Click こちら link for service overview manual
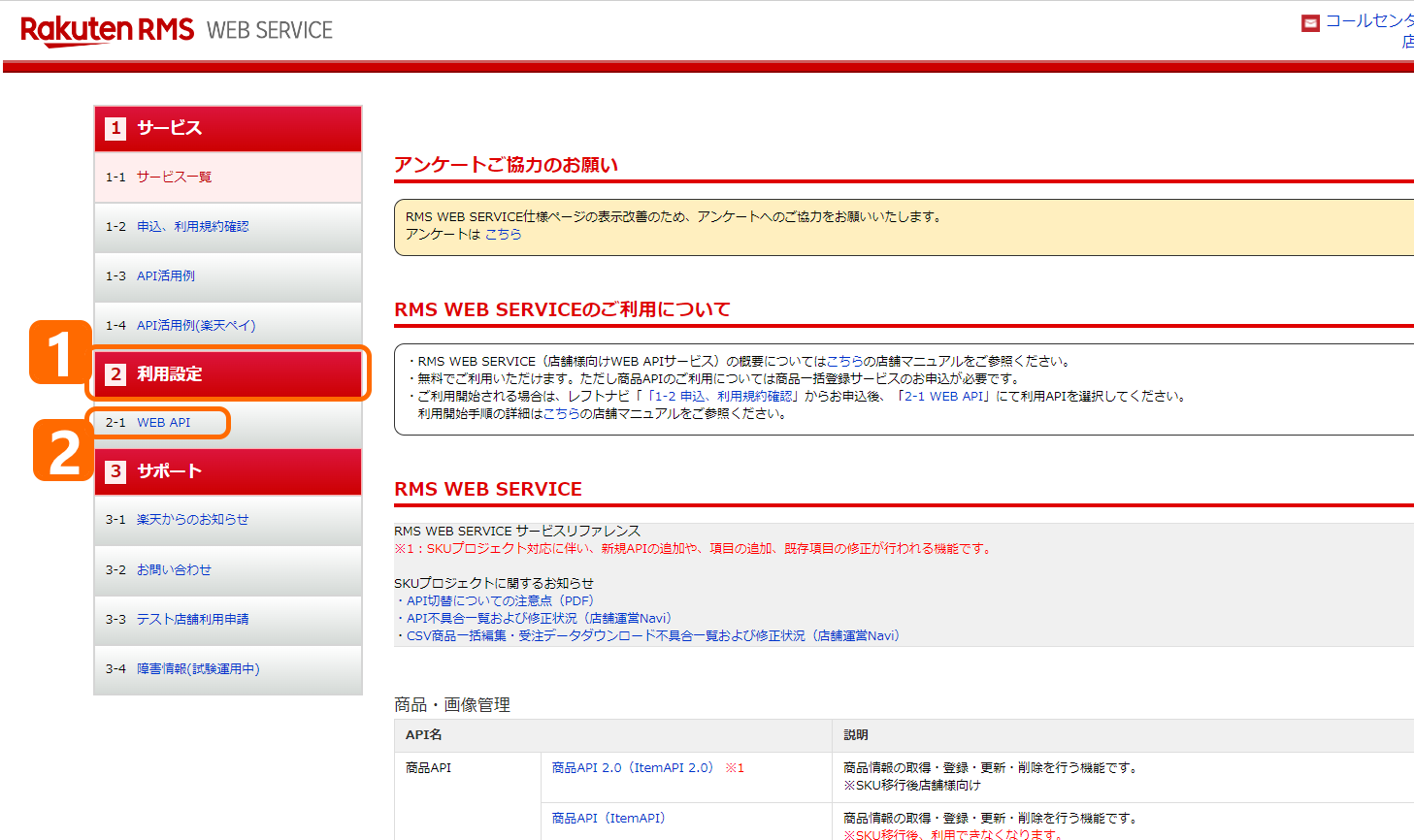 coord(844,361)
